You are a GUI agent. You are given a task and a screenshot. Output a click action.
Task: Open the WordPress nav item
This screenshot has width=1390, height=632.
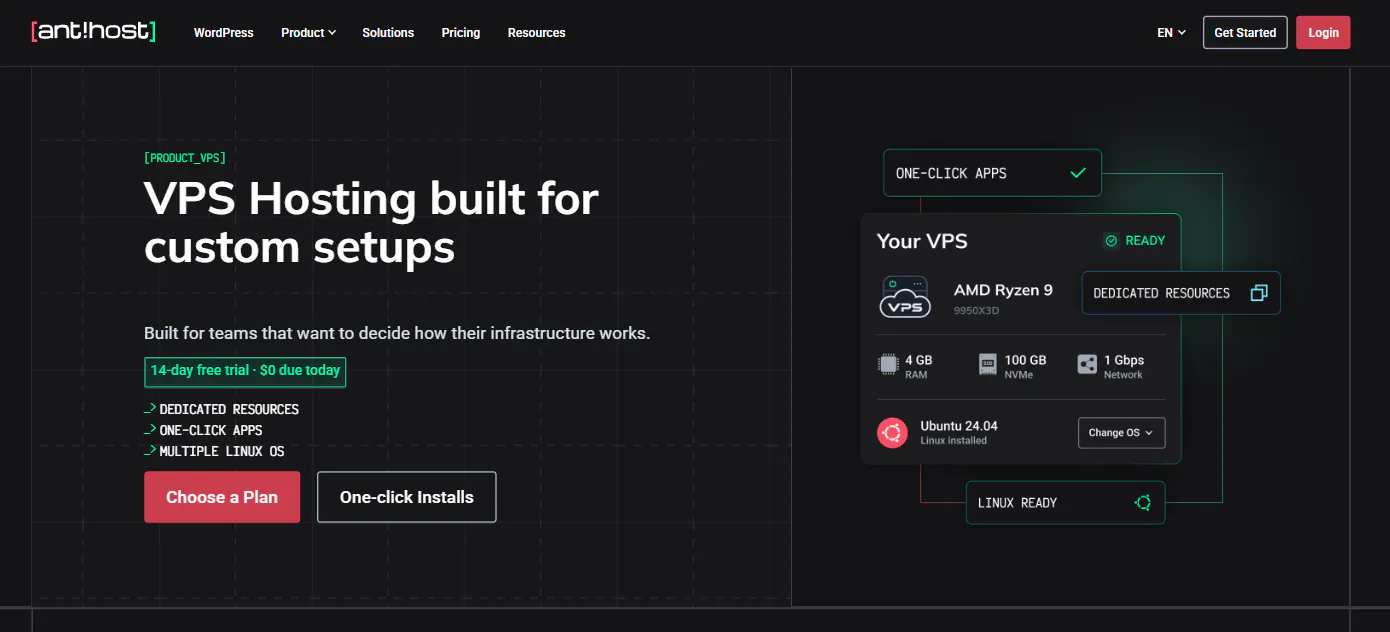click(223, 33)
